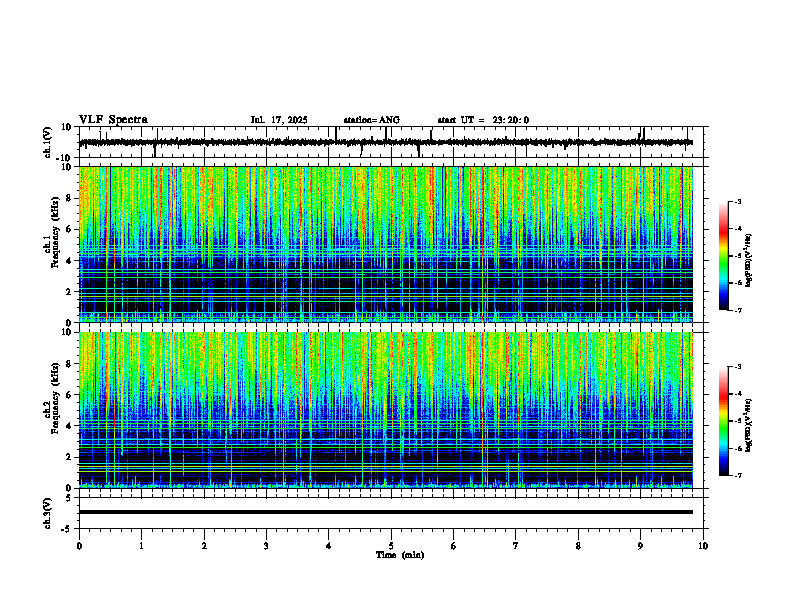
Task: Click inside the ch.2 spectrogram panel
Action: click(385, 410)
